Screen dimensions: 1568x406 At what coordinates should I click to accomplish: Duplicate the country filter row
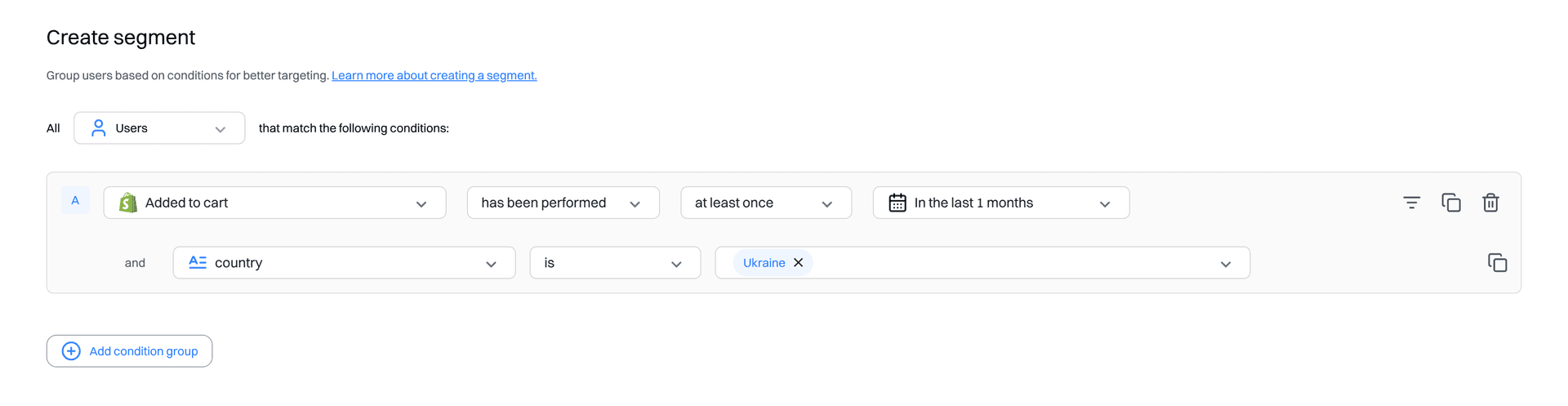tap(1497, 262)
